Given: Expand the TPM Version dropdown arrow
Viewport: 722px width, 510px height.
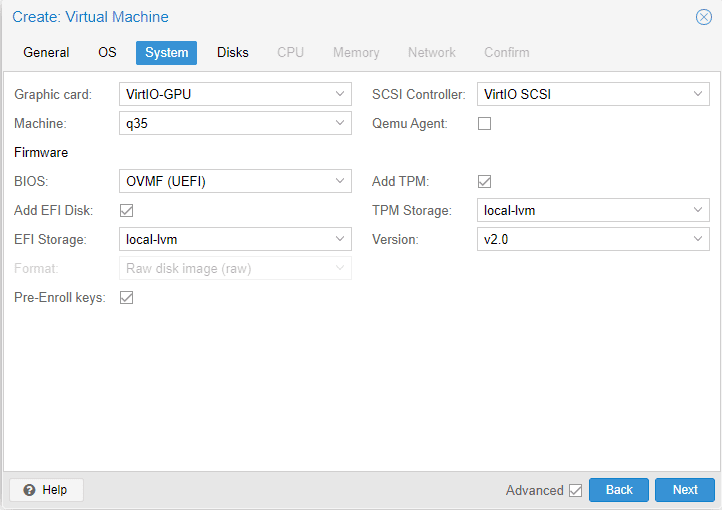Looking at the screenshot, I should tap(698, 239).
